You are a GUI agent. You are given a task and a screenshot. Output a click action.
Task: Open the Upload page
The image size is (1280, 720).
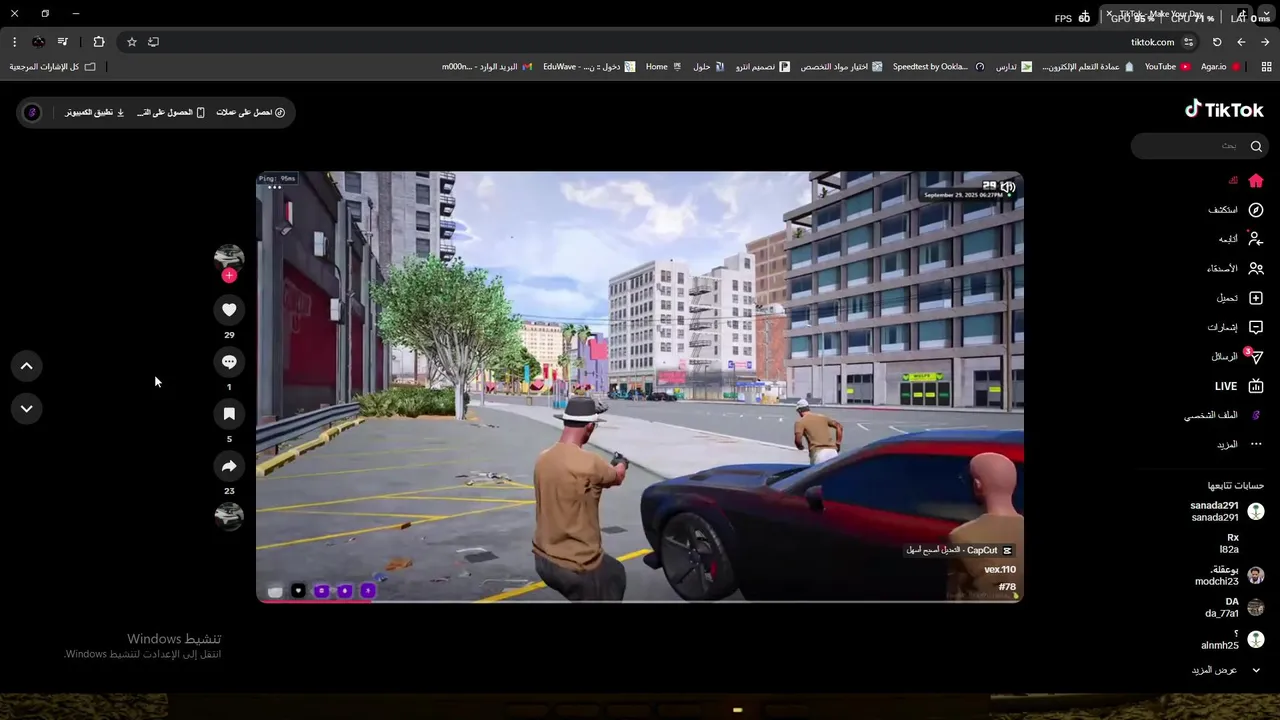coord(1240,298)
